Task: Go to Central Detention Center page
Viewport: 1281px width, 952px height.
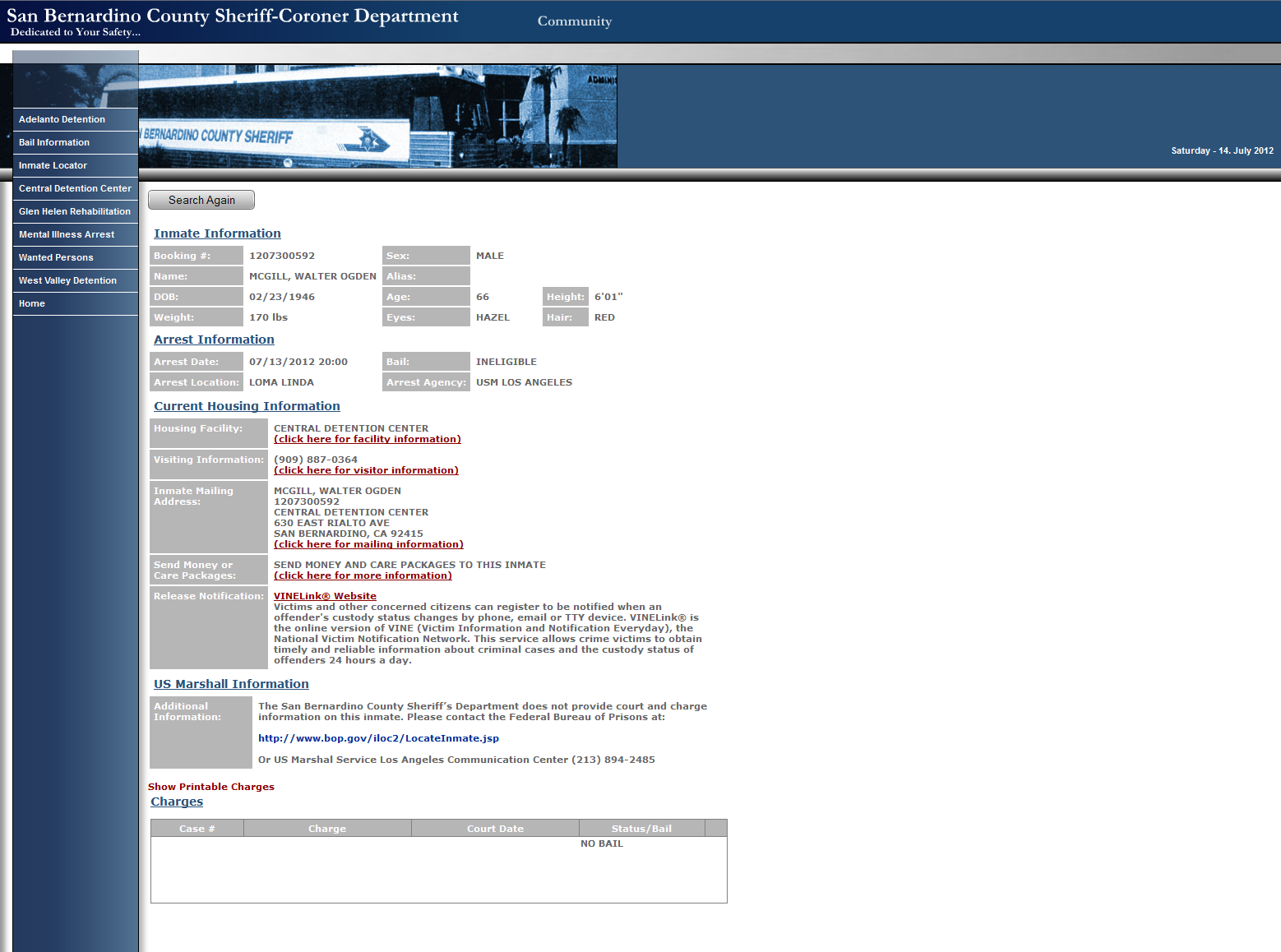Action: click(75, 188)
